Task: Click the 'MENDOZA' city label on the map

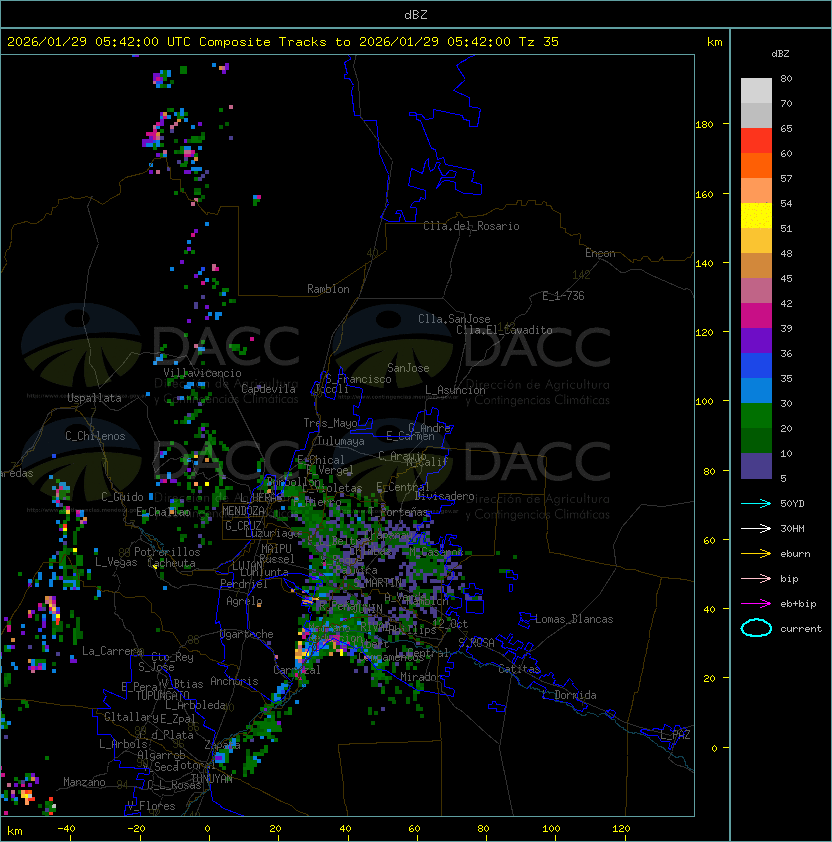Action: (x=243, y=511)
